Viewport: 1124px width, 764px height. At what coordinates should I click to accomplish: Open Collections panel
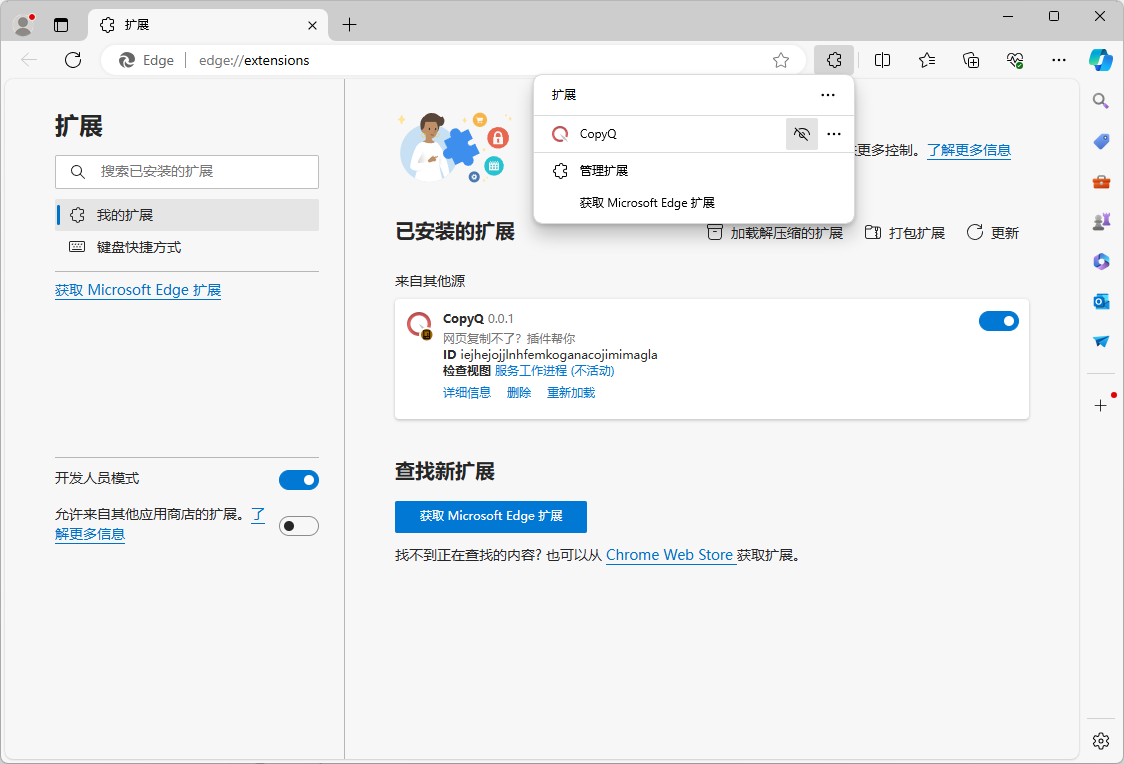click(x=971, y=60)
